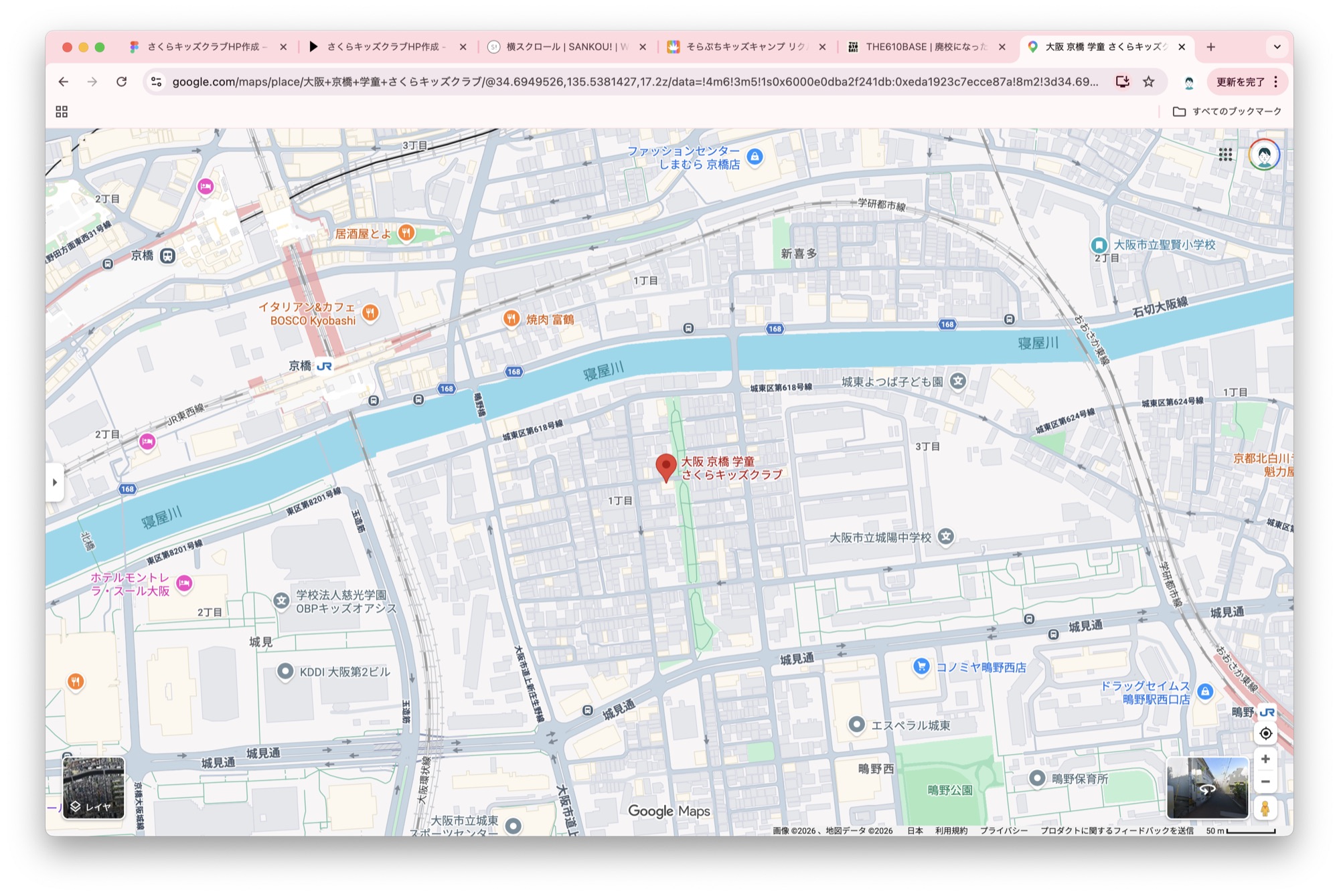This screenshot has height=896, width=1339.
Task: Click the 大阪 京橋 学童 さくらキッズクラブ label
Action: coord(732,468)
